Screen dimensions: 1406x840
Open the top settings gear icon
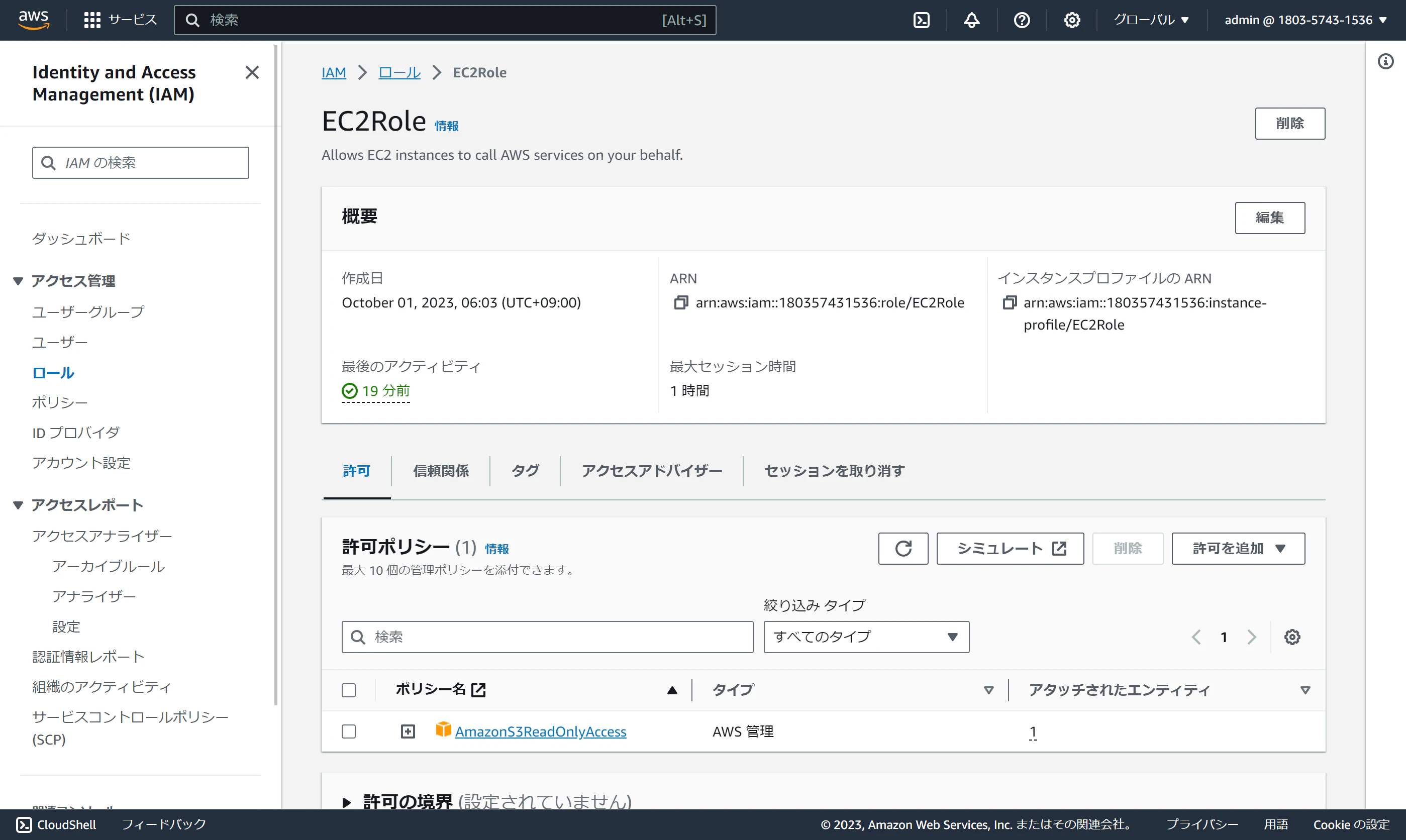1071,20
